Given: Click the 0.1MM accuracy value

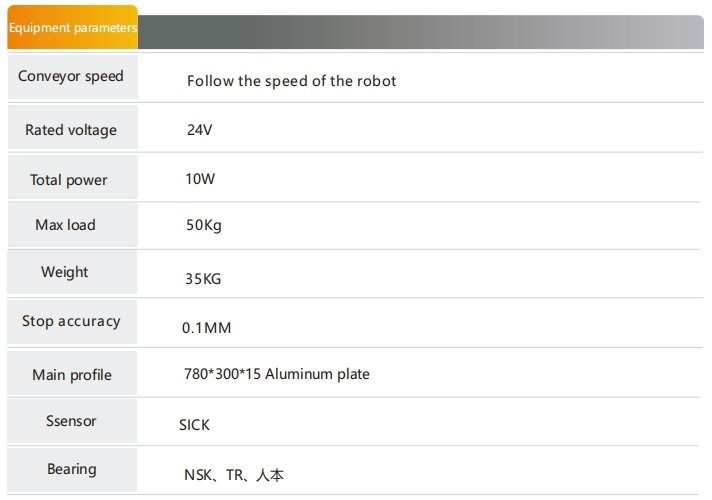Looking at the screenshot, I should [207, 328].
